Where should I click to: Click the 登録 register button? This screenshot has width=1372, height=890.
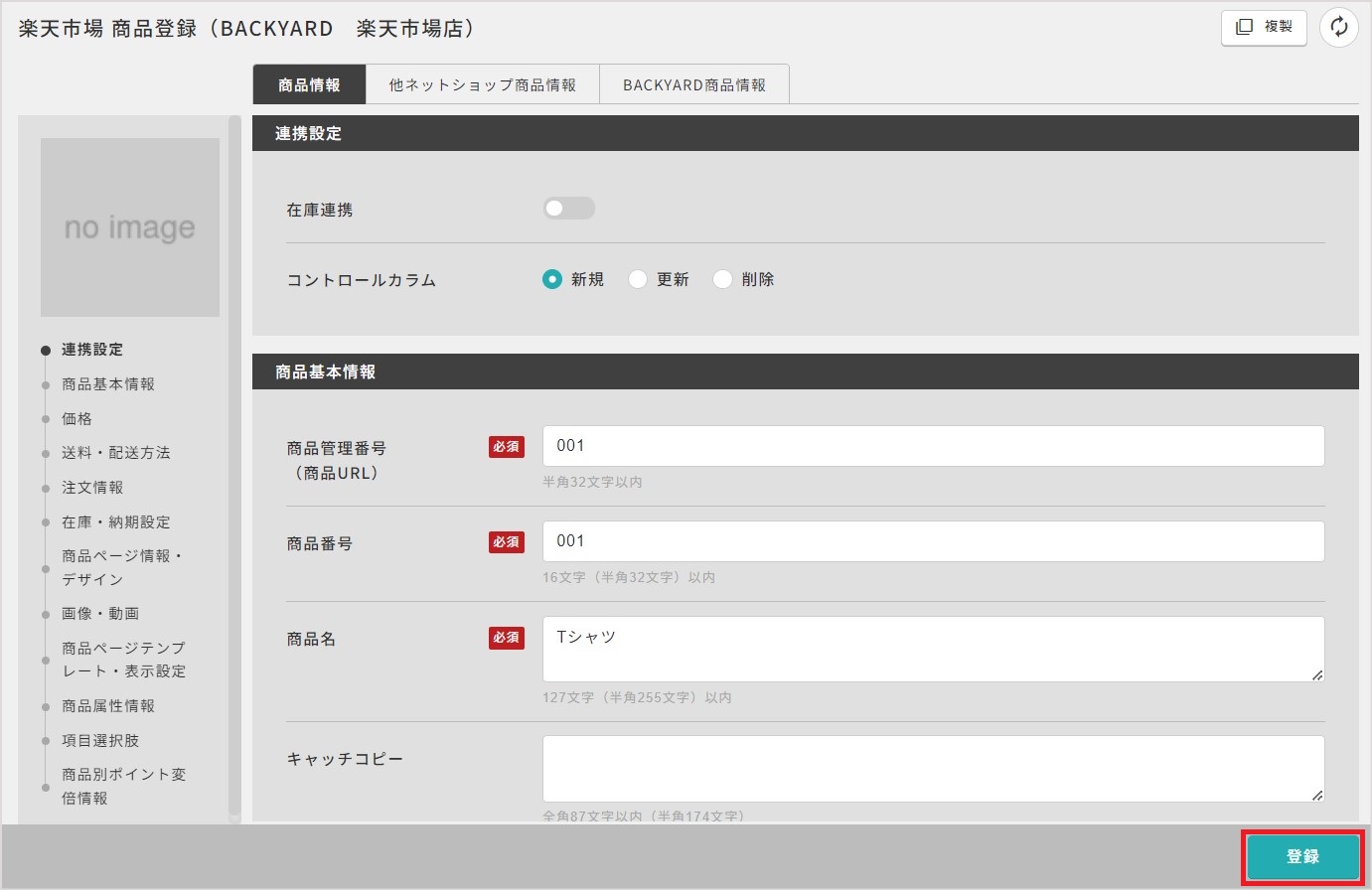[x=1302, y=856]
